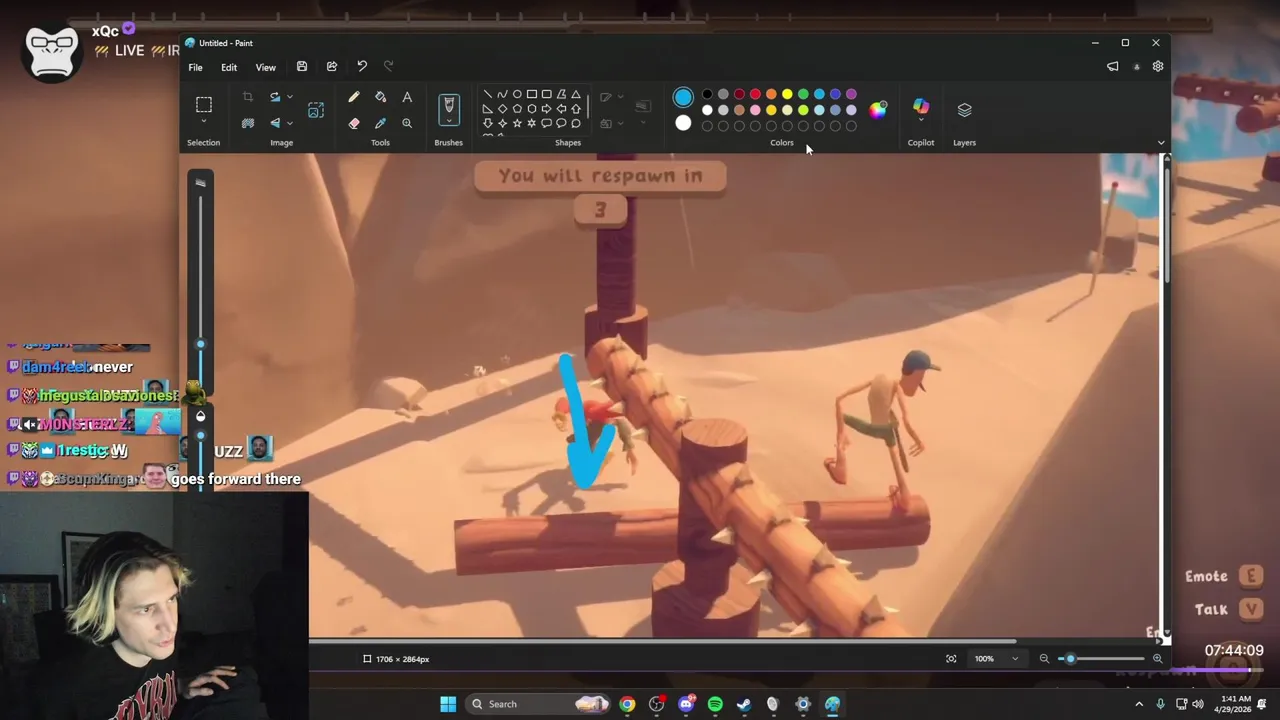Open Google Chrome from the taskbar
Image resolution: width=1280 pixels, height=720 pixels.
tap(627, 704)
